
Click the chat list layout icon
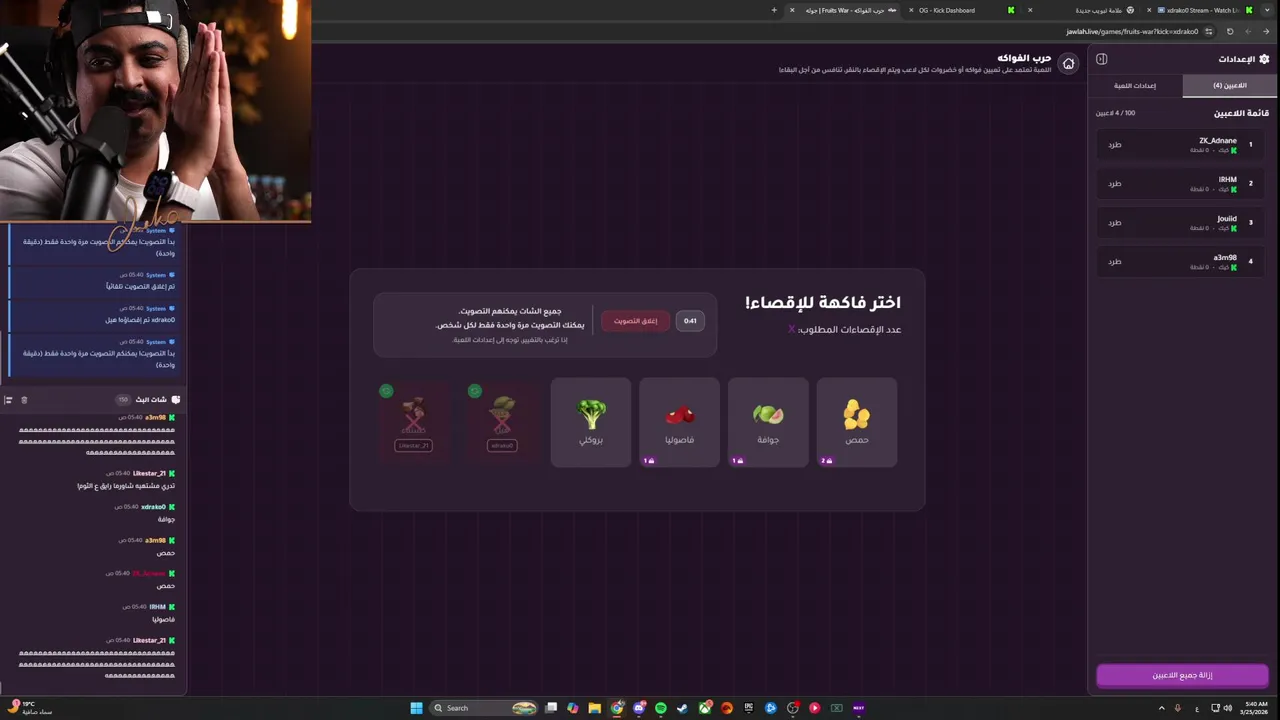click(8, 400)
